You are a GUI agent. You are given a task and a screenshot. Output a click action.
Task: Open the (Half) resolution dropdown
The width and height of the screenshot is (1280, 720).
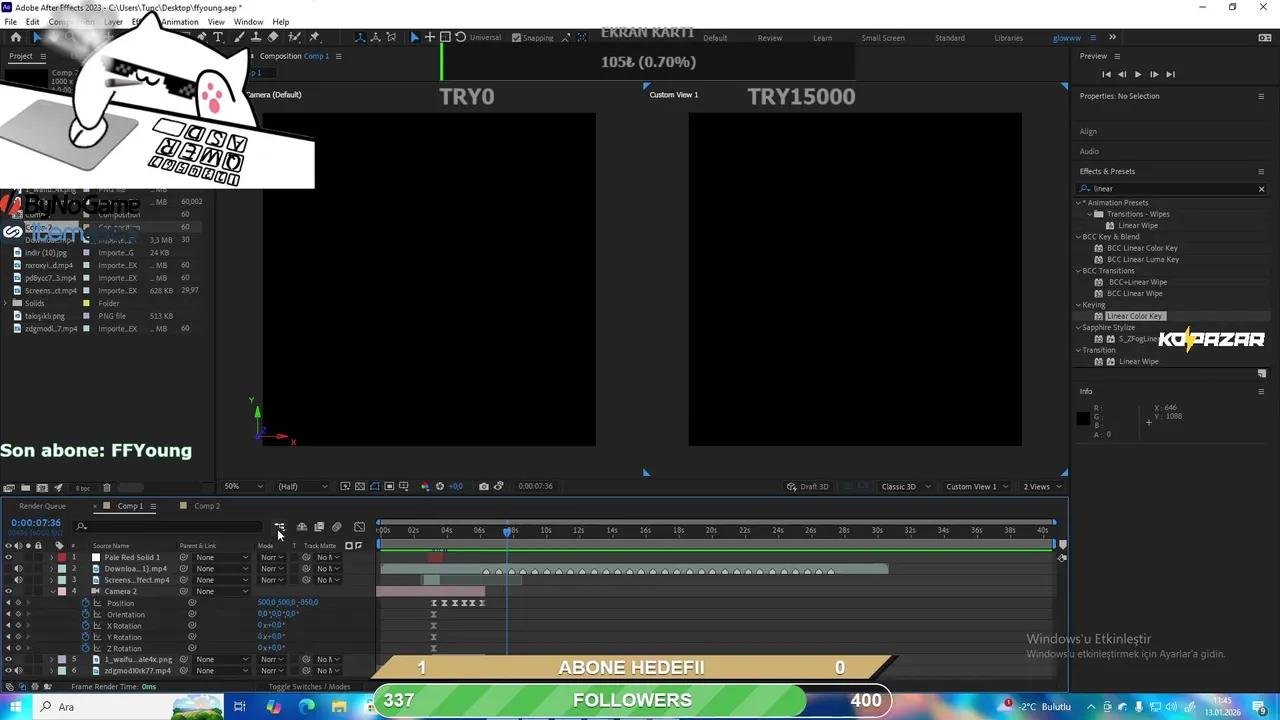[x=302, y=486]
